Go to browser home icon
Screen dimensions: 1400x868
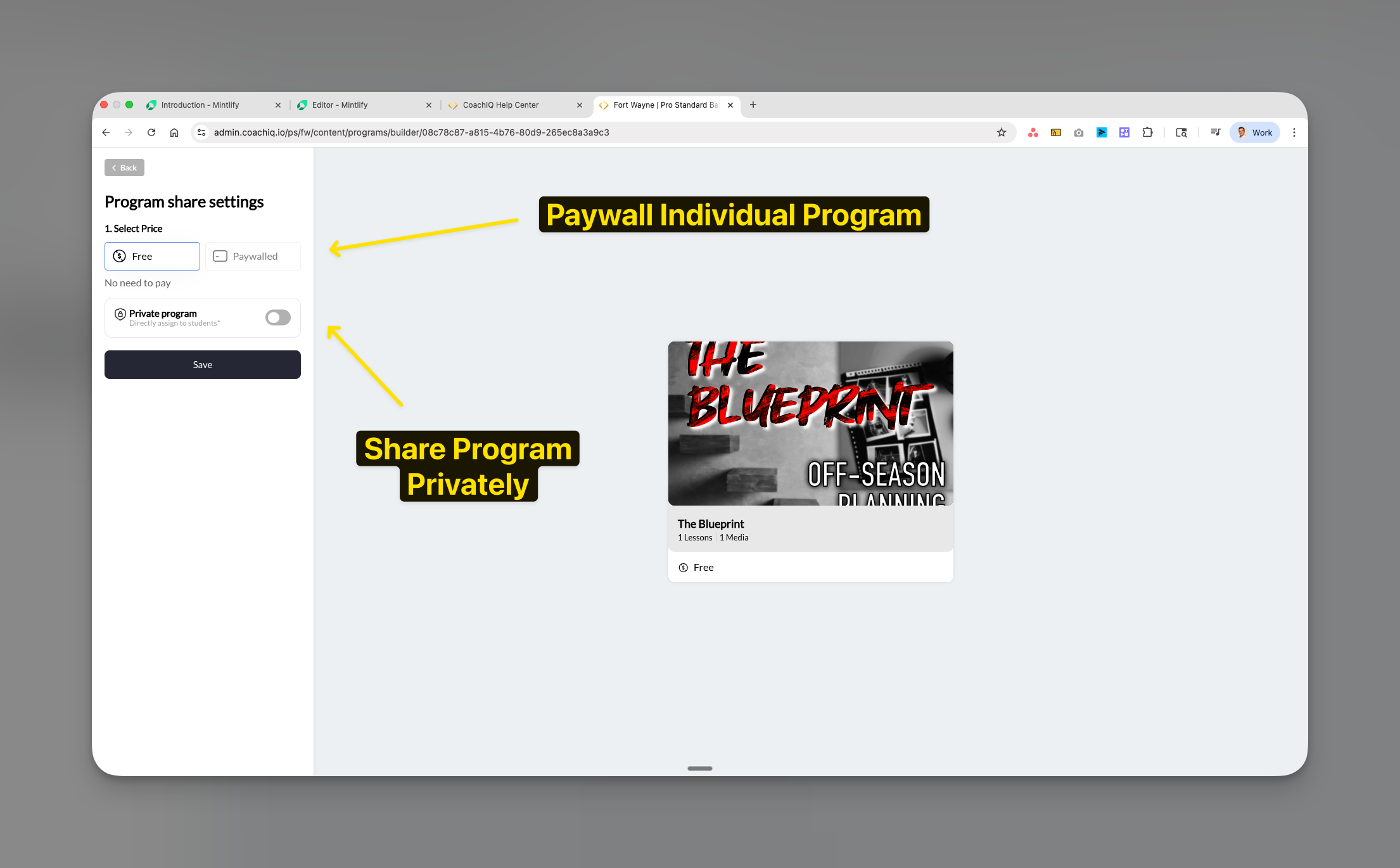[x=174, y=132]
